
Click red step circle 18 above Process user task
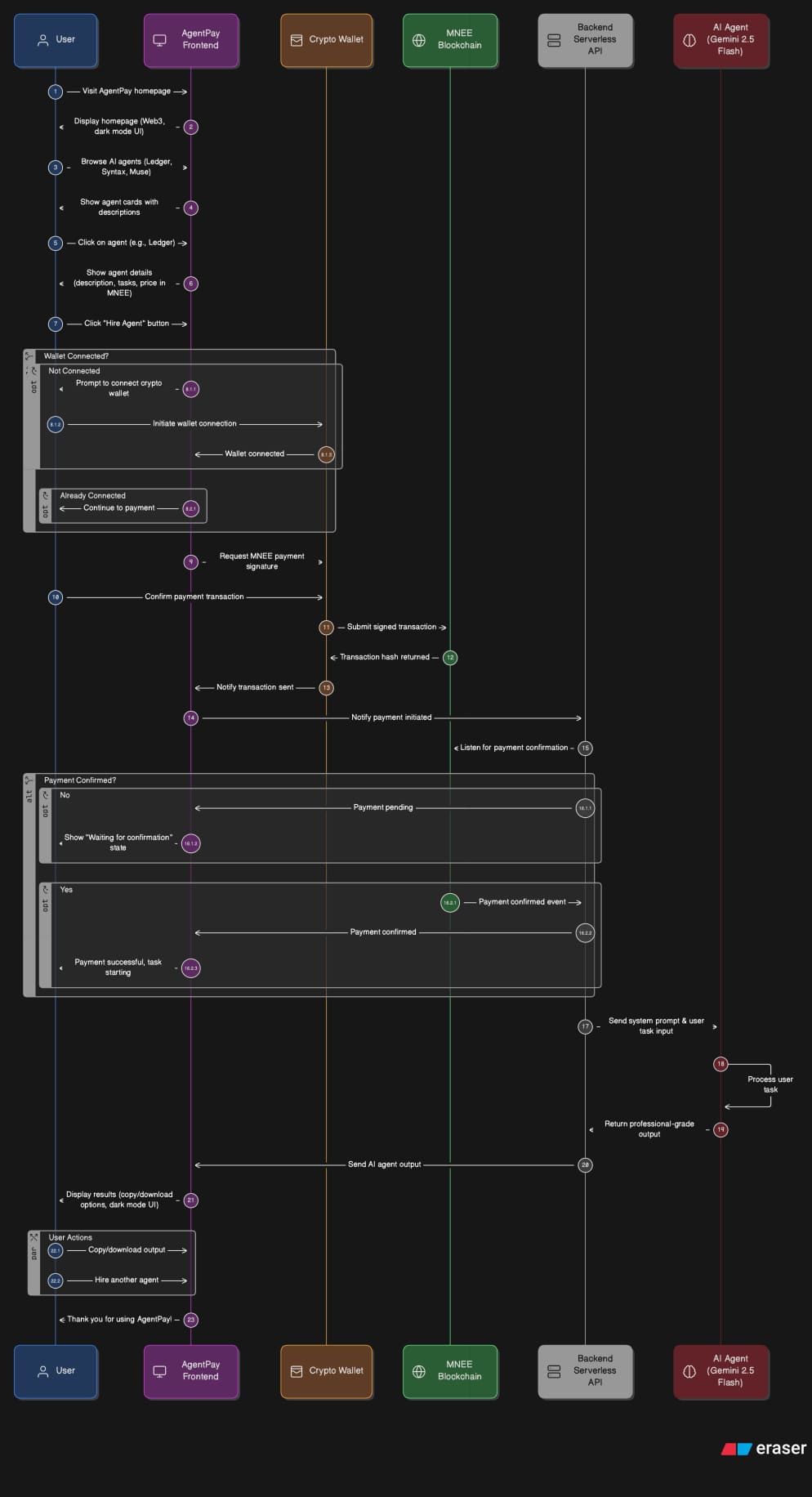click(x=721, y=1064)
